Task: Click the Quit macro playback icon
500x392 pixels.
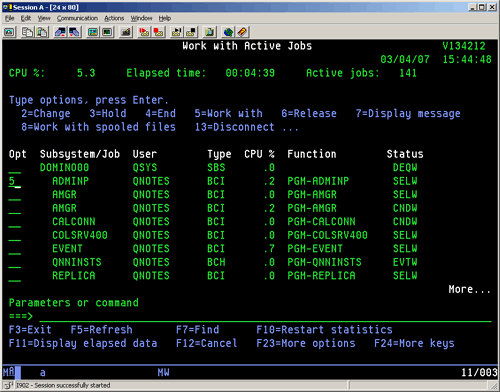Action: tap(191, 32)
